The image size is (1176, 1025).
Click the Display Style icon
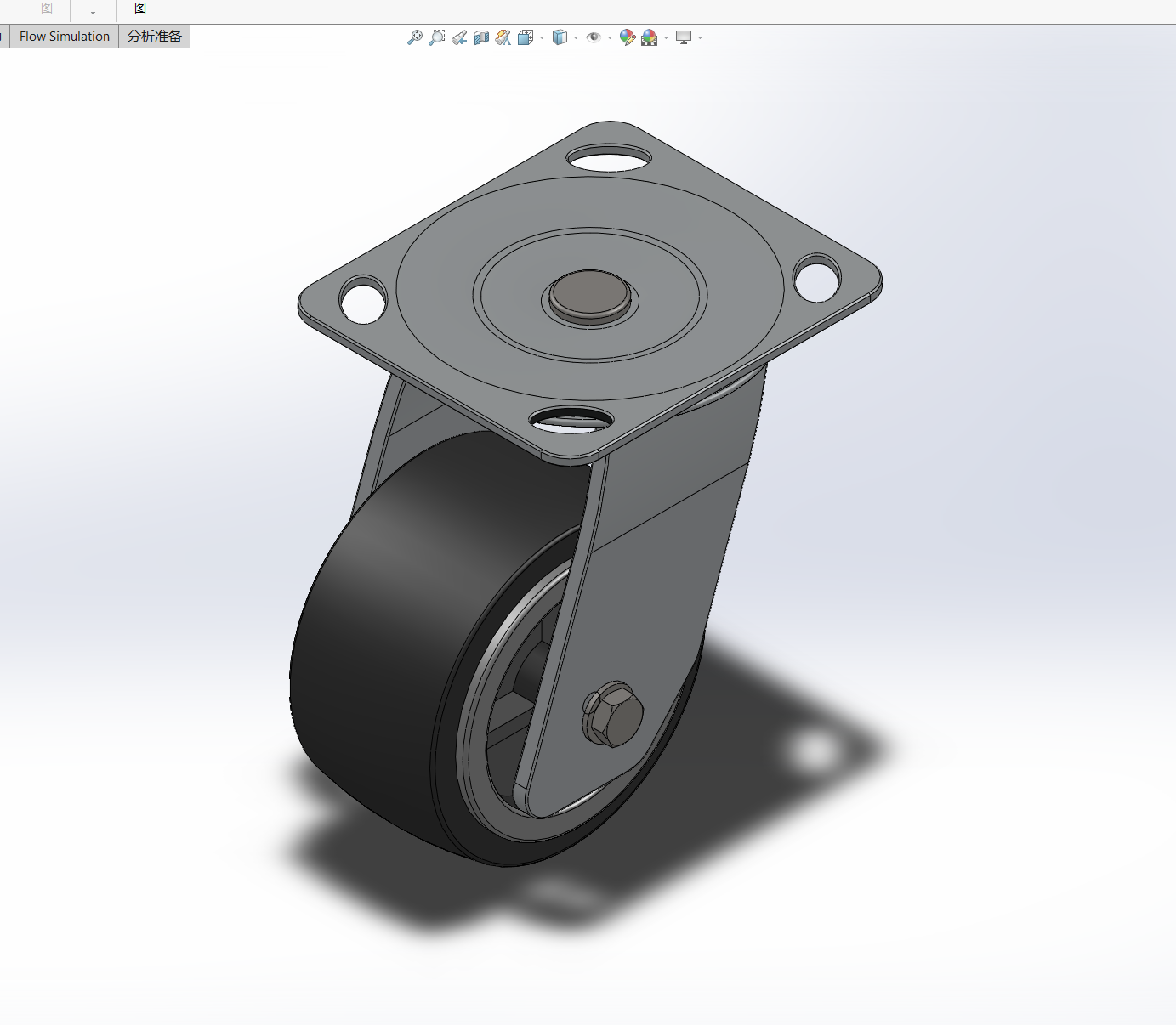click(x=560, y=37)
